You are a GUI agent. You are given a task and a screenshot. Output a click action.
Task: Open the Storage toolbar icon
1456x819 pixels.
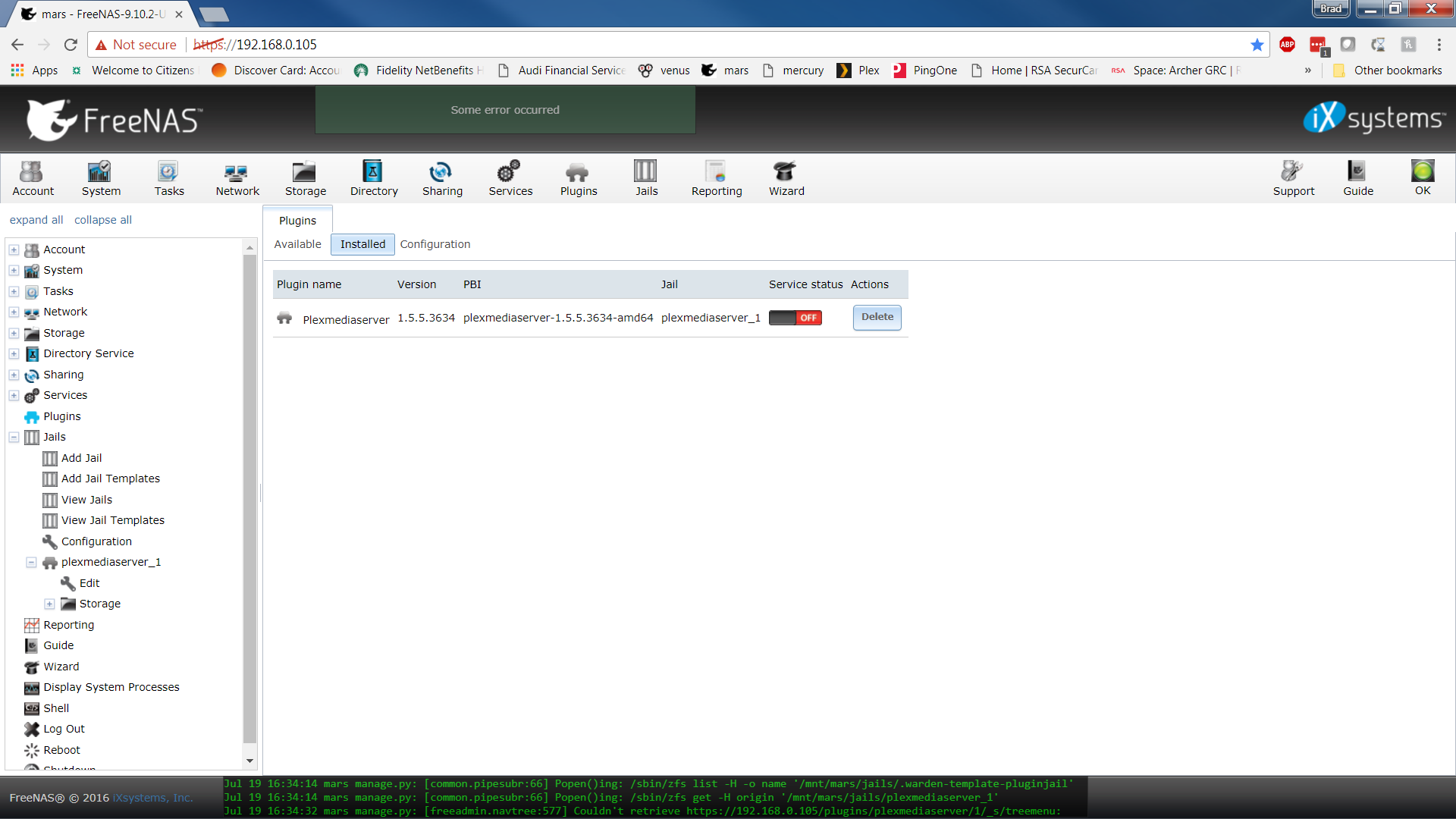[x=306, y=179]
